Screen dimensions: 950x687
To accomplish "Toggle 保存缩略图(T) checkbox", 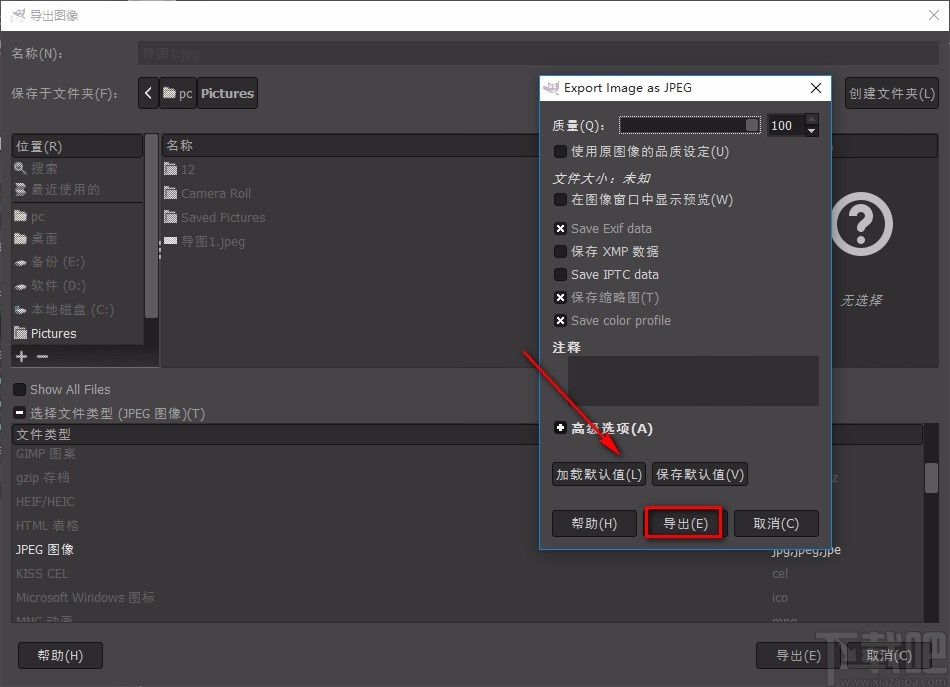I will click(x=560, y=297).
